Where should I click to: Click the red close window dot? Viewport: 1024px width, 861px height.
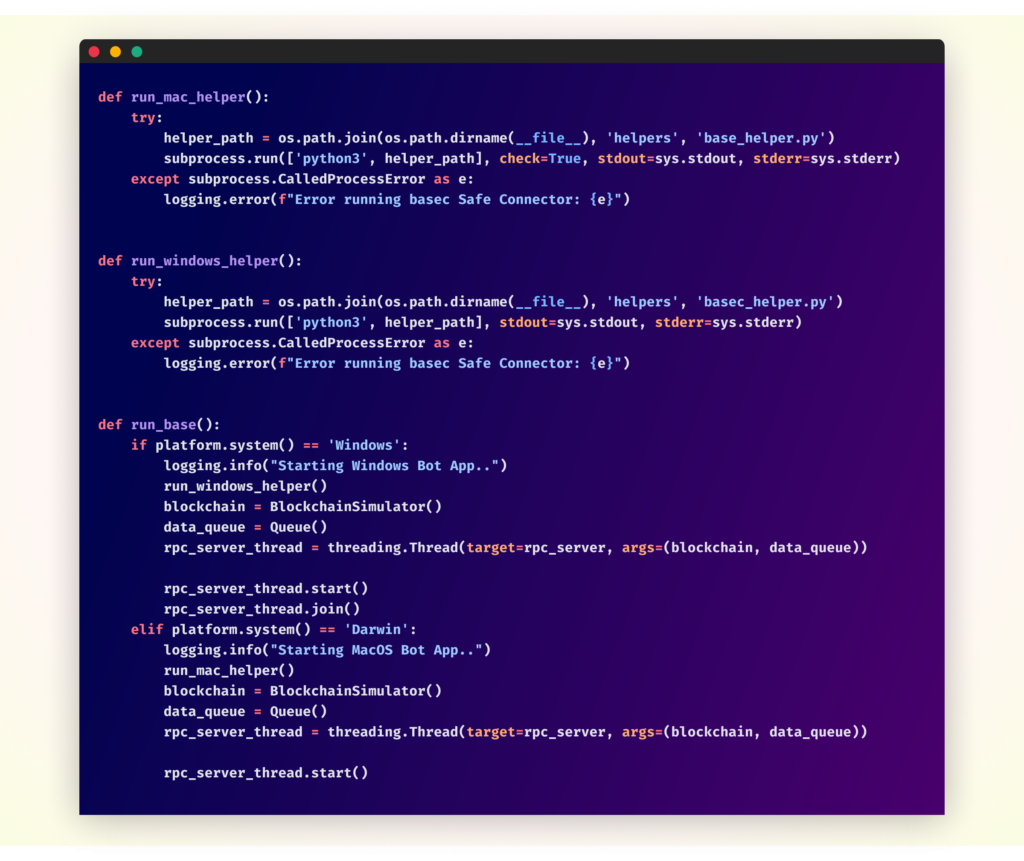(x=94, y=52)
